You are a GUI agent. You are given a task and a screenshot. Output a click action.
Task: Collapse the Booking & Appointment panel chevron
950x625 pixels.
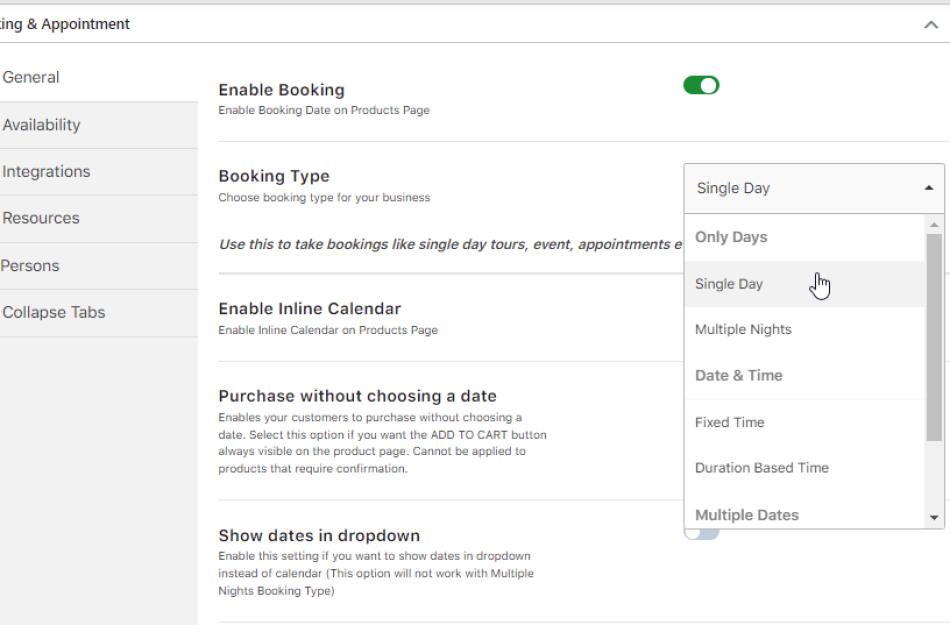pyautogui.click(x=931, y=23)
